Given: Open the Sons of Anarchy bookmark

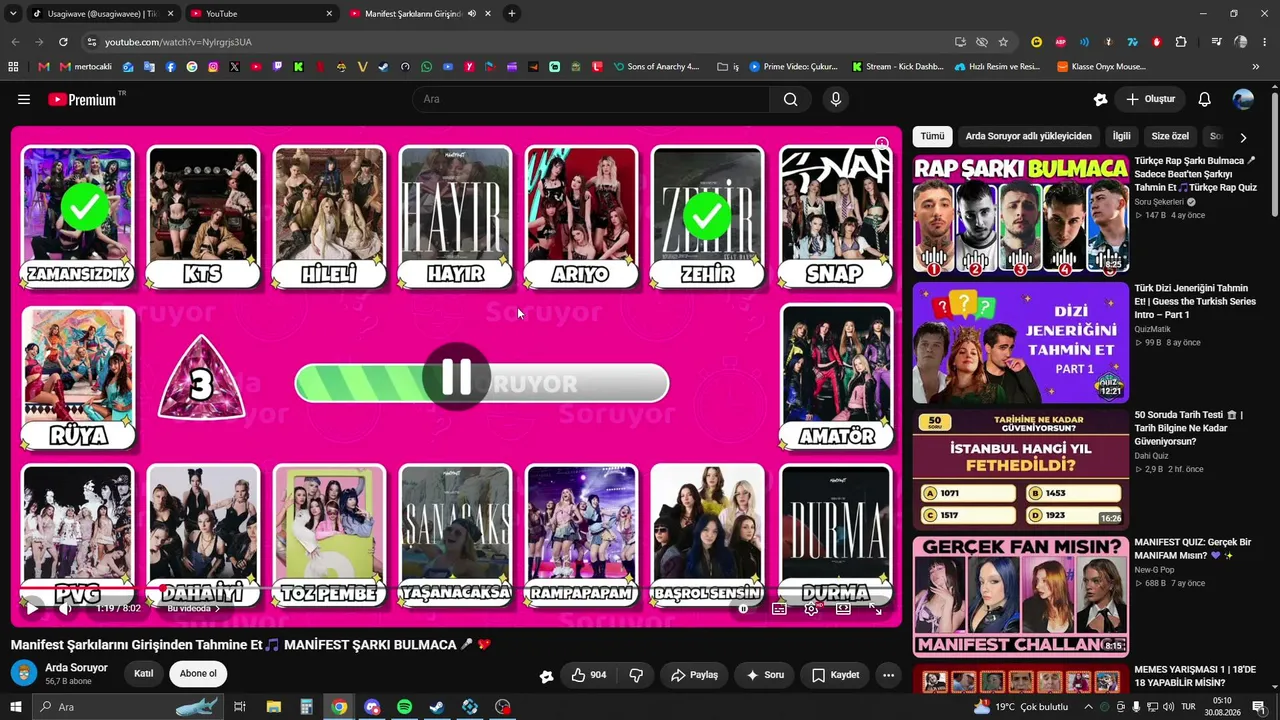Looking at the screenshot, I should coord(656,67).
